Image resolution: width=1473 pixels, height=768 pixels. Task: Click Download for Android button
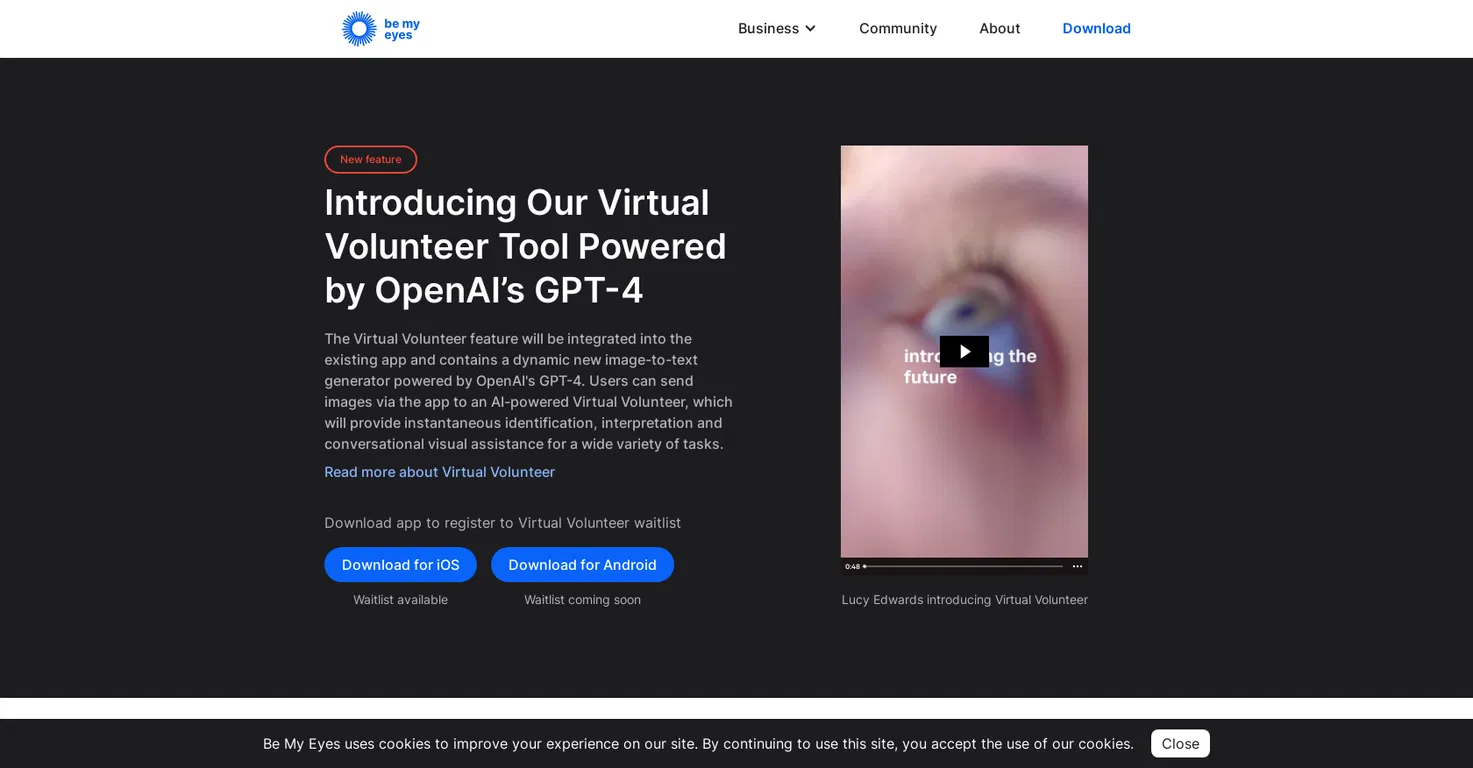coord(582,565)
